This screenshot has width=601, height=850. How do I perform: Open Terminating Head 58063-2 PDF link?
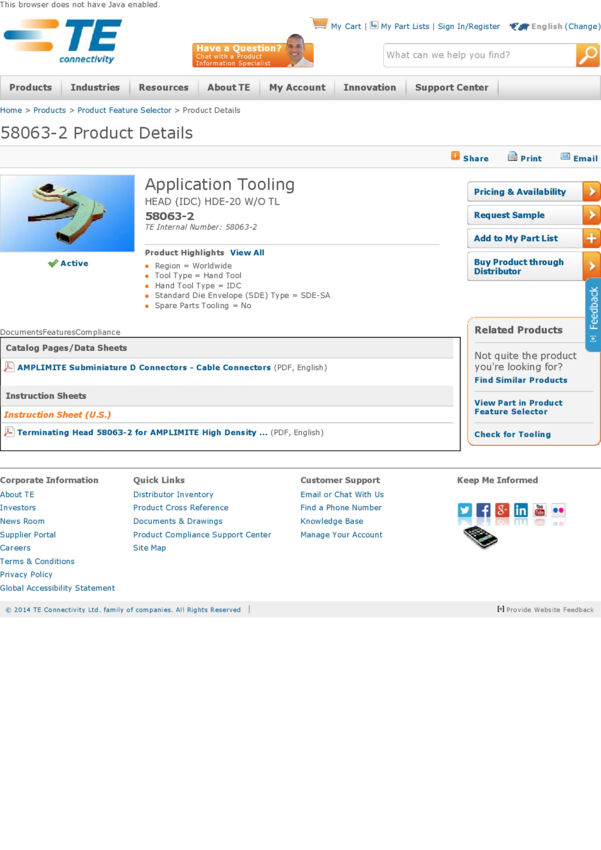point(143,432)
